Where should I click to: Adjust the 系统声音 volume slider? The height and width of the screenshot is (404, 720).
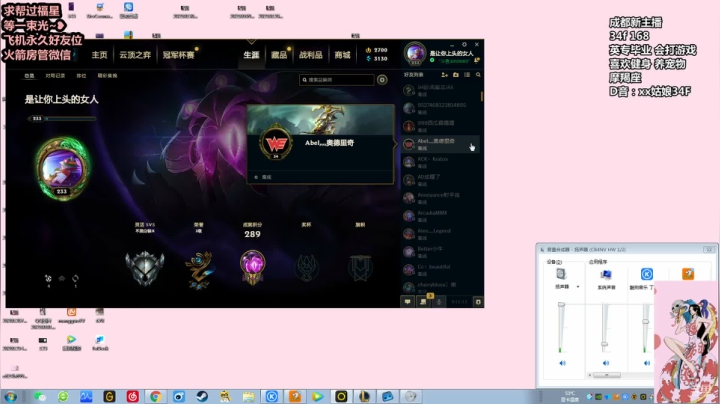[604, 344]
